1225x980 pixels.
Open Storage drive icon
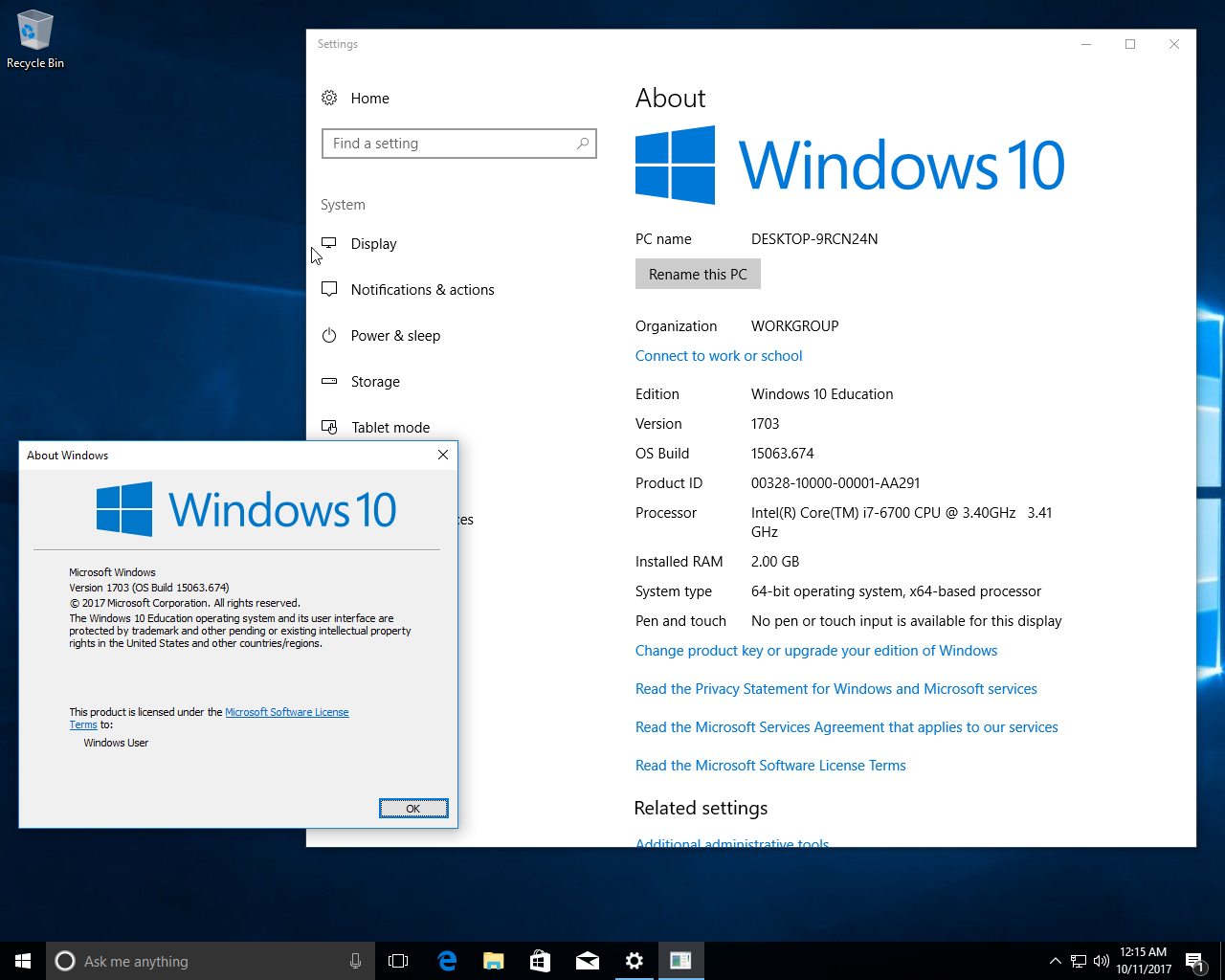[329, 381]
